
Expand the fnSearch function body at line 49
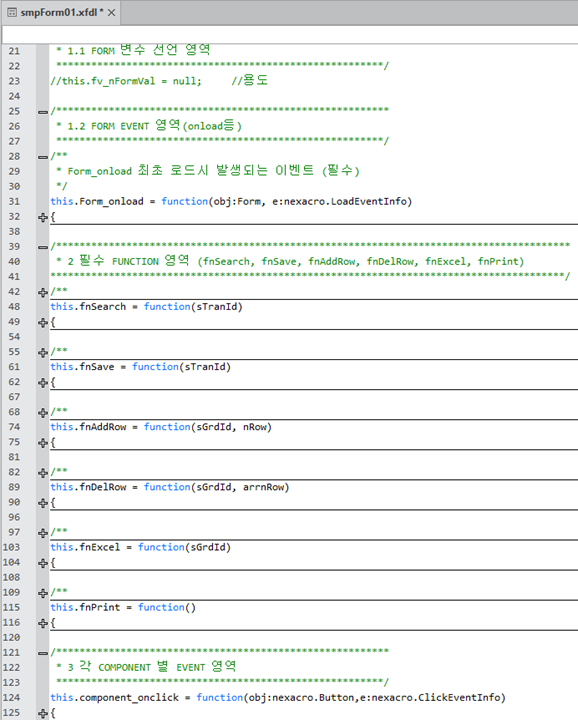pyautogui.click(x=43, y=322)
